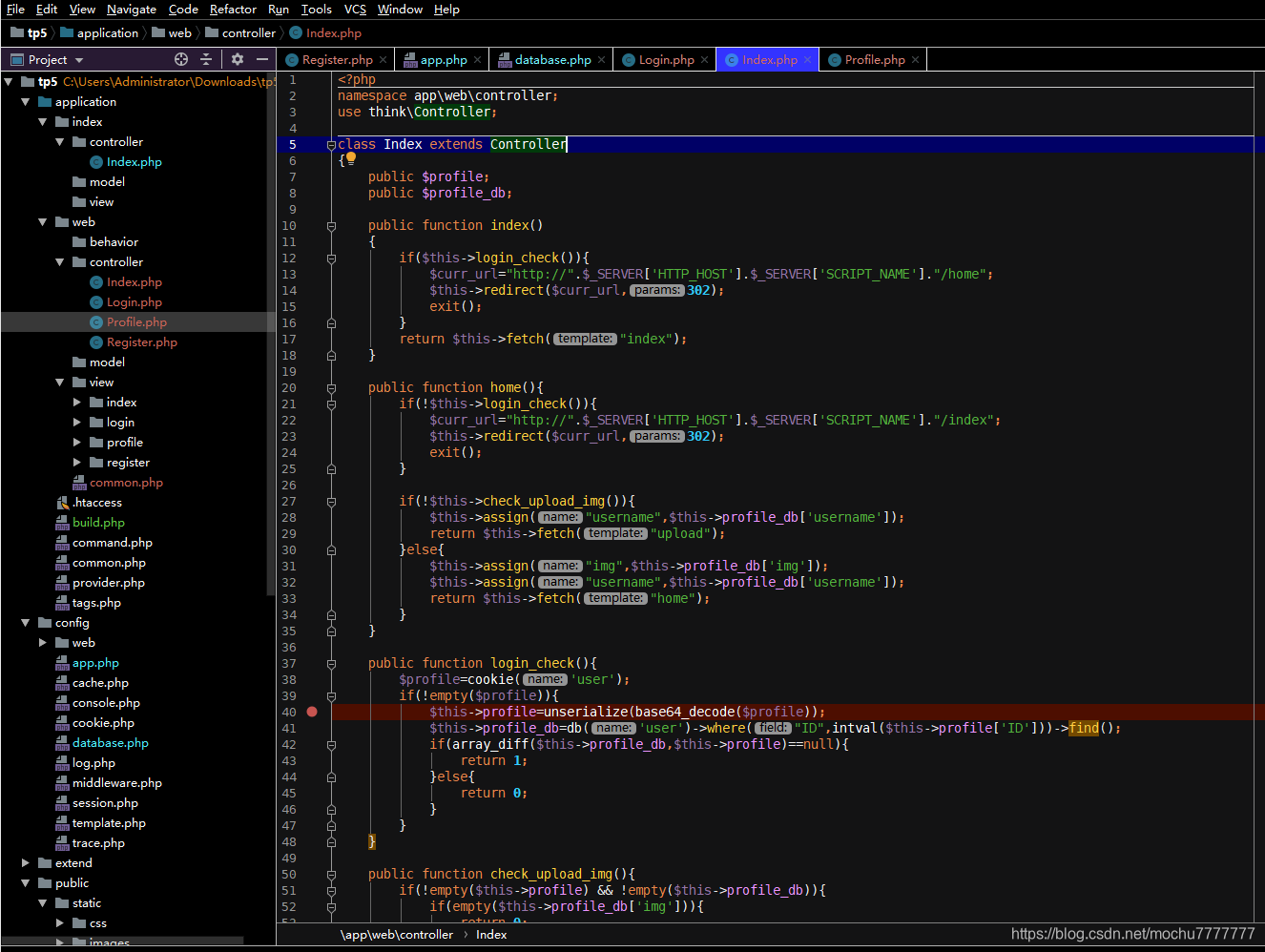This screenshot has height=952, width=1265.
Task: Select Register.php in the project tree
Action: pyautogui.click(x=142, y=342)
